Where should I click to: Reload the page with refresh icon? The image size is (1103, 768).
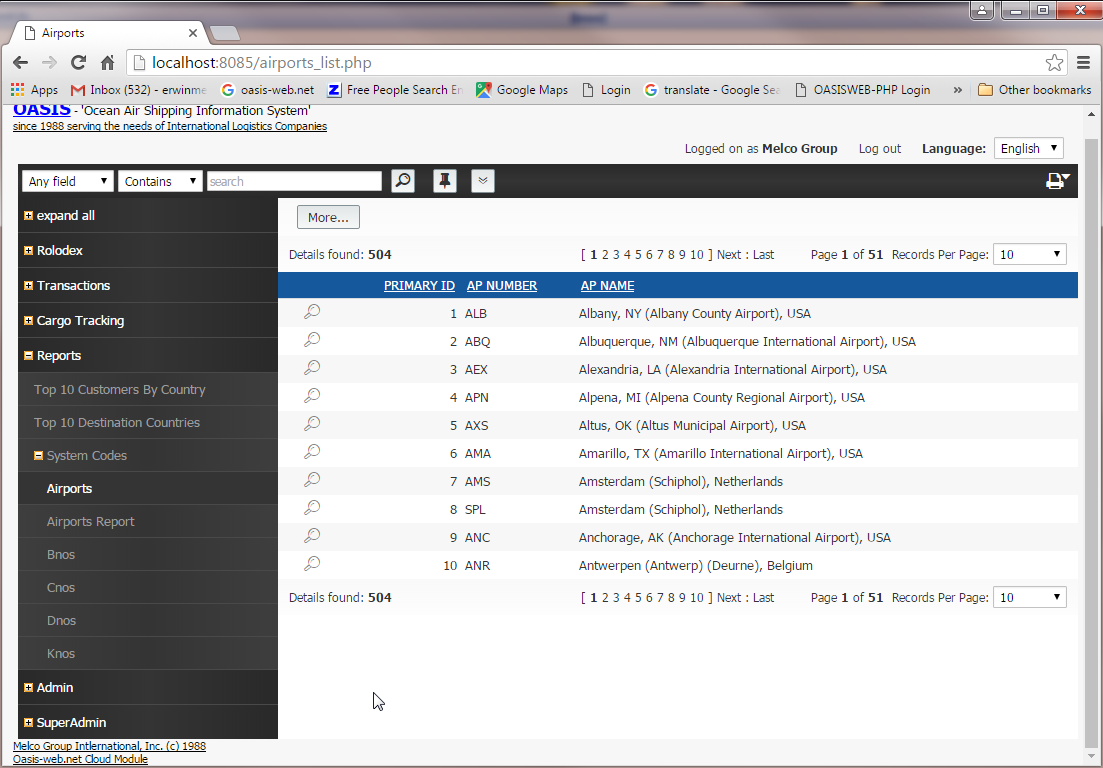click(78, 63)
